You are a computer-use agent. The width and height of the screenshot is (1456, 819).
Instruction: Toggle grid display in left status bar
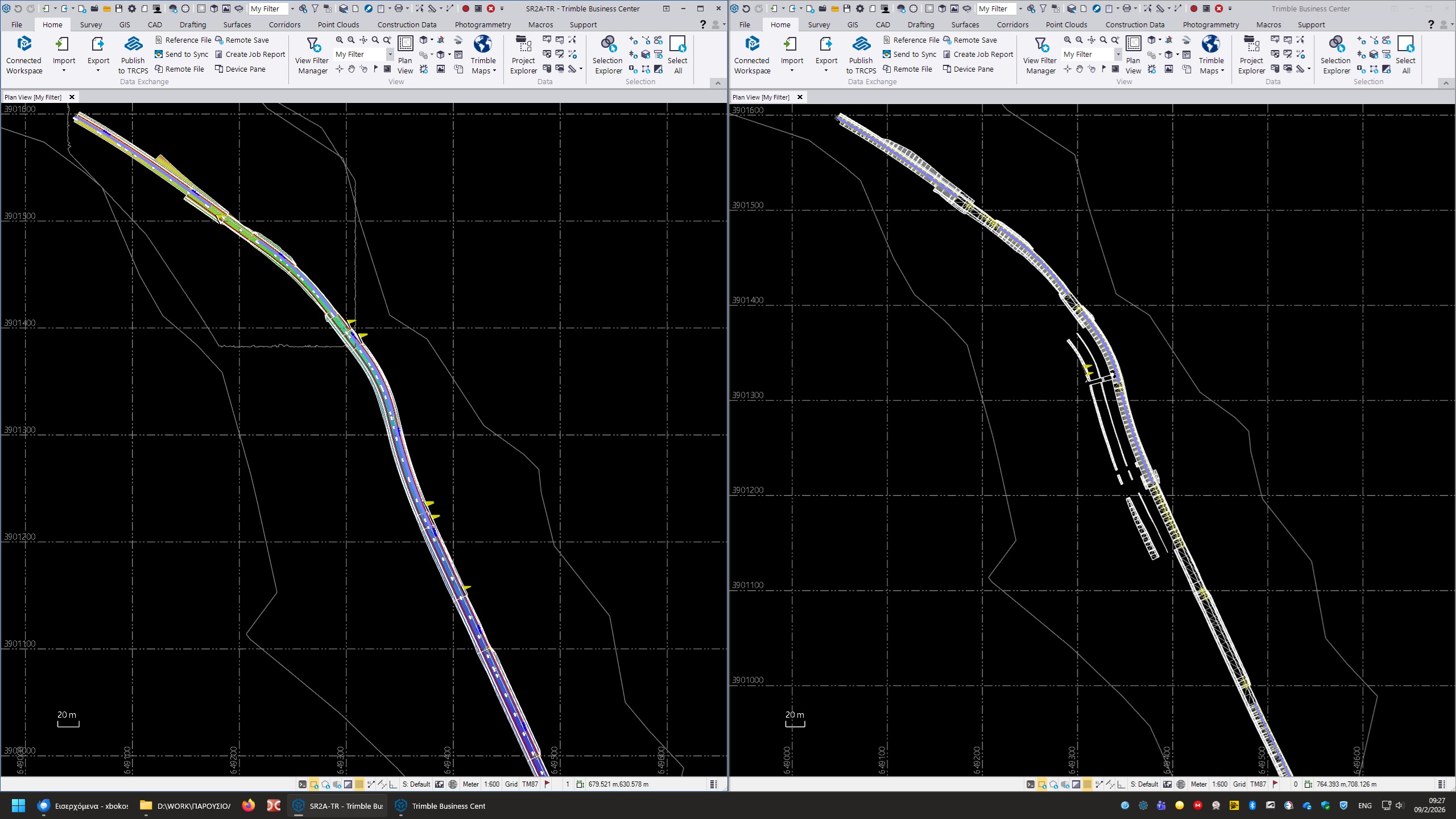point(359,784)
